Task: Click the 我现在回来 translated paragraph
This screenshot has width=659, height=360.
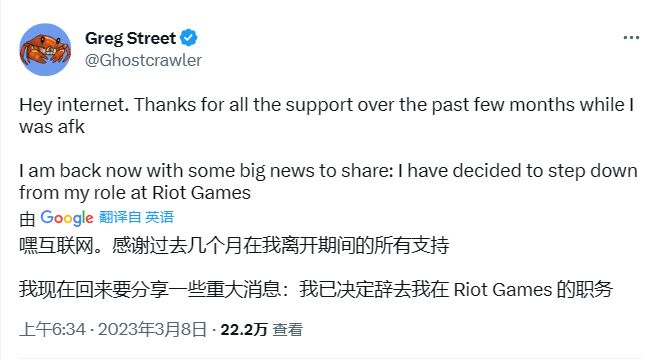Action: pyautogui.click(x=316, y=289)
